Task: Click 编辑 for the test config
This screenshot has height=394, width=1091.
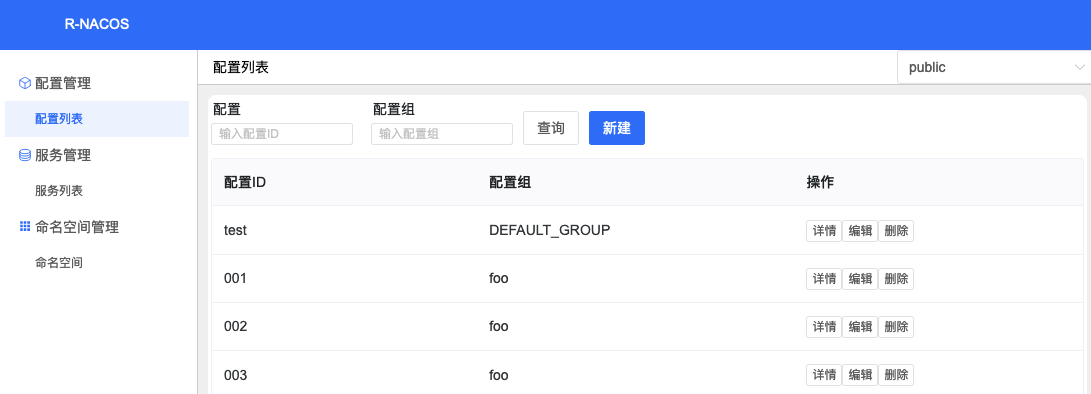Action: [x=860, y=231]
